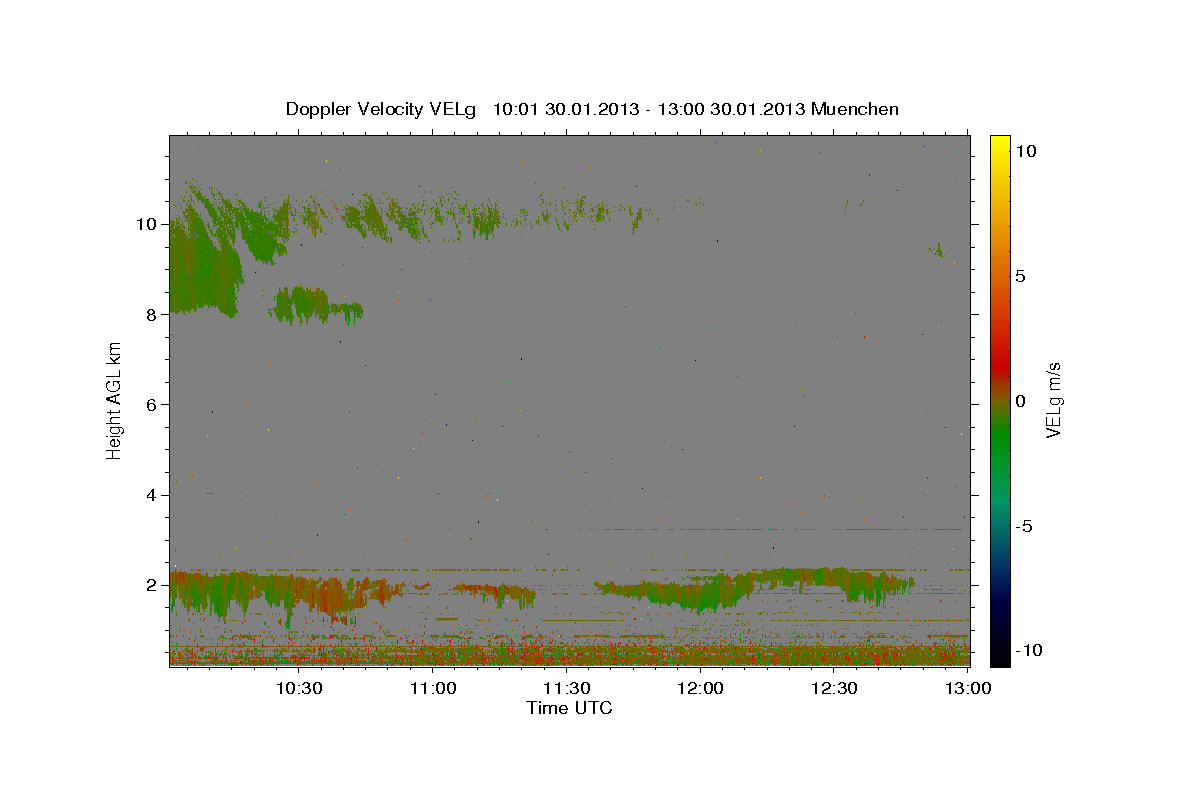1200x800 pixels.
Task: Click the 'VELg m/s' colorbar label
Action: click(x=1053, y=402)
